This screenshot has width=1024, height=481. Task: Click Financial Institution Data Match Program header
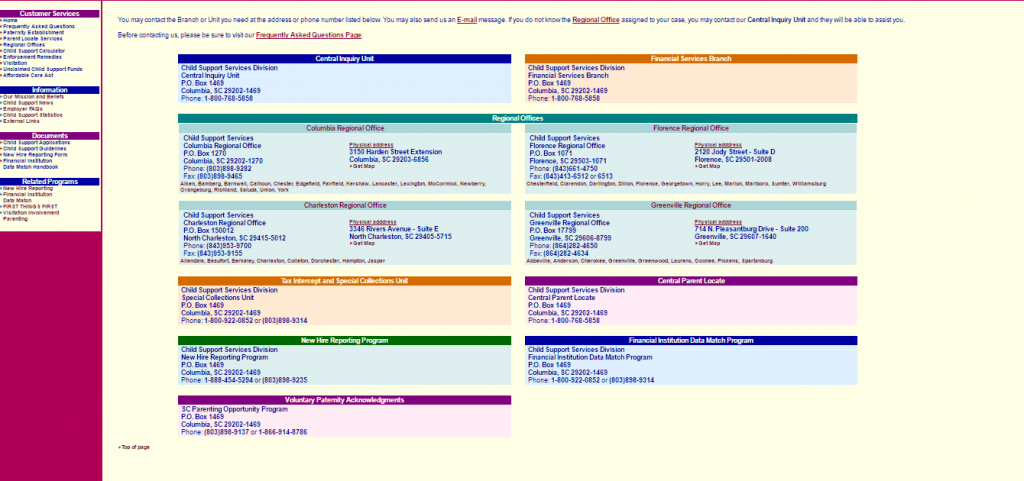click(x=691, y=341)
